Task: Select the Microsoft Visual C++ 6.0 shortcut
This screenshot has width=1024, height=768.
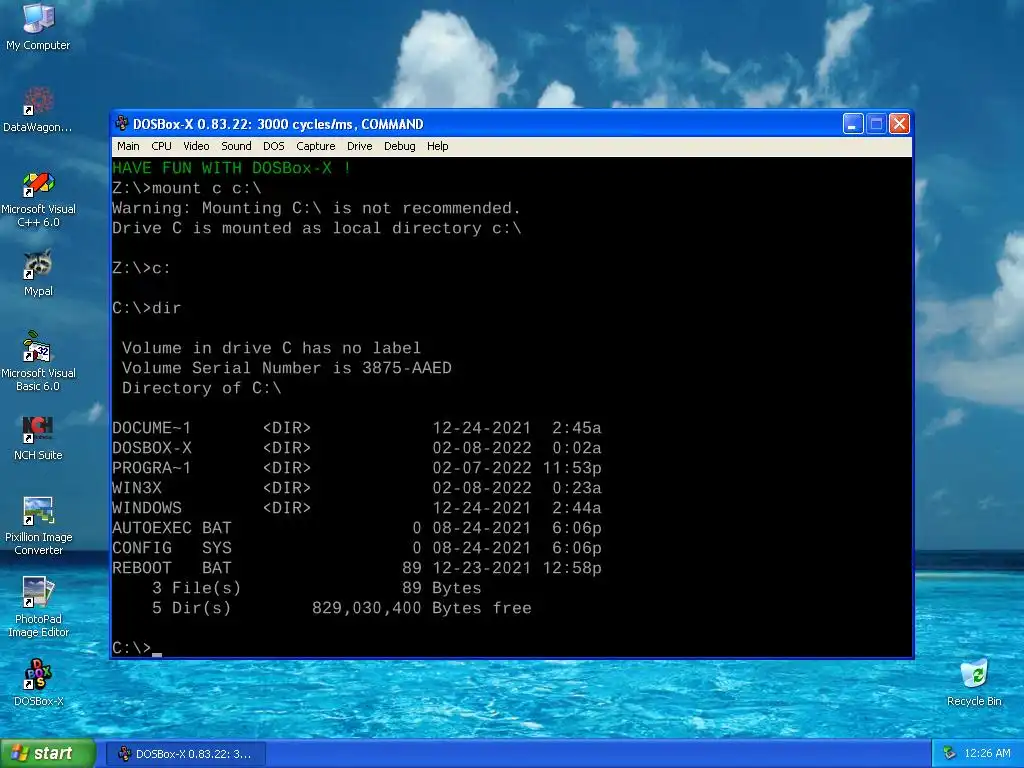Action: pos(38,199)
